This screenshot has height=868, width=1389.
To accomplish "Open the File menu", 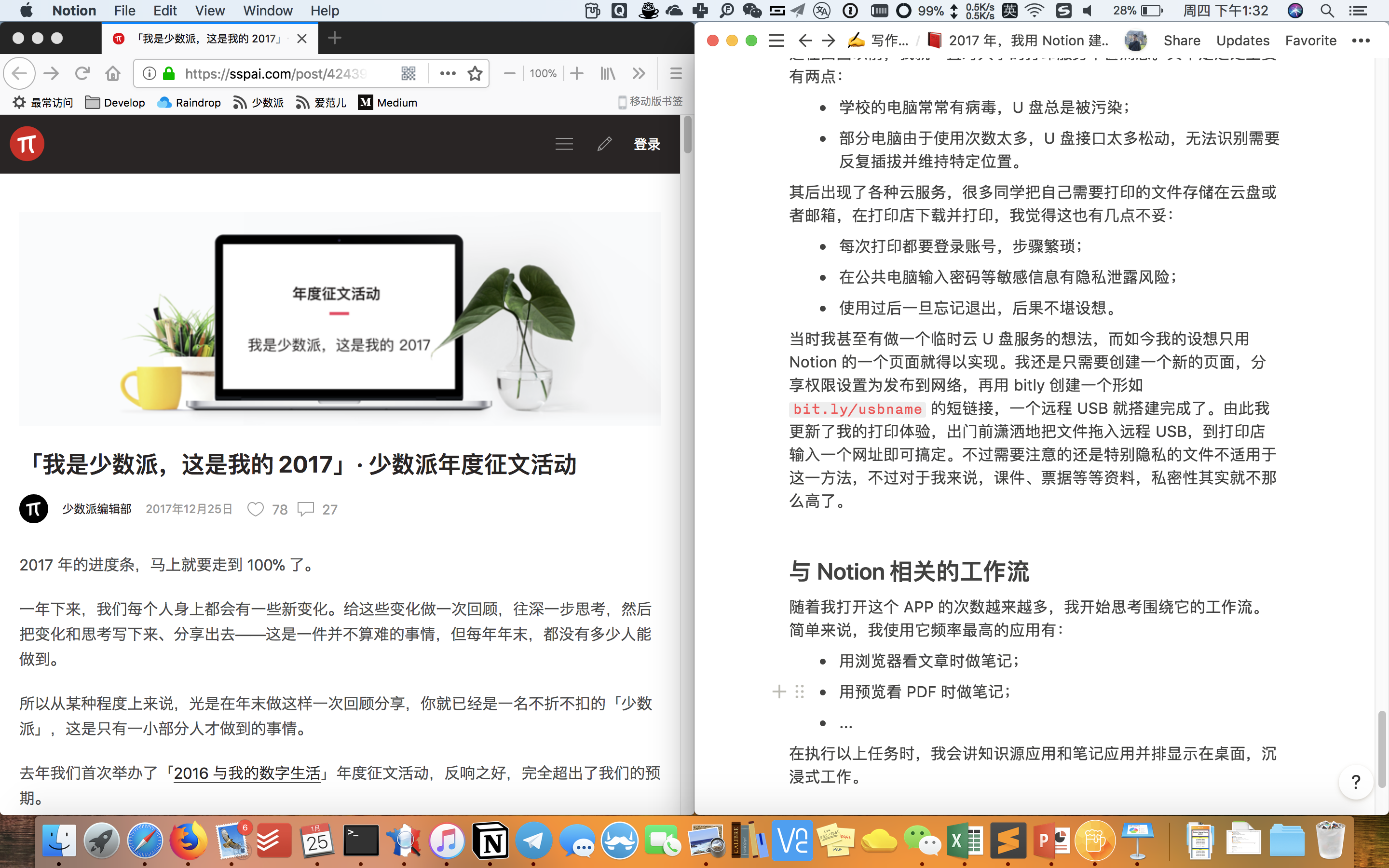I will pos(124,10).
